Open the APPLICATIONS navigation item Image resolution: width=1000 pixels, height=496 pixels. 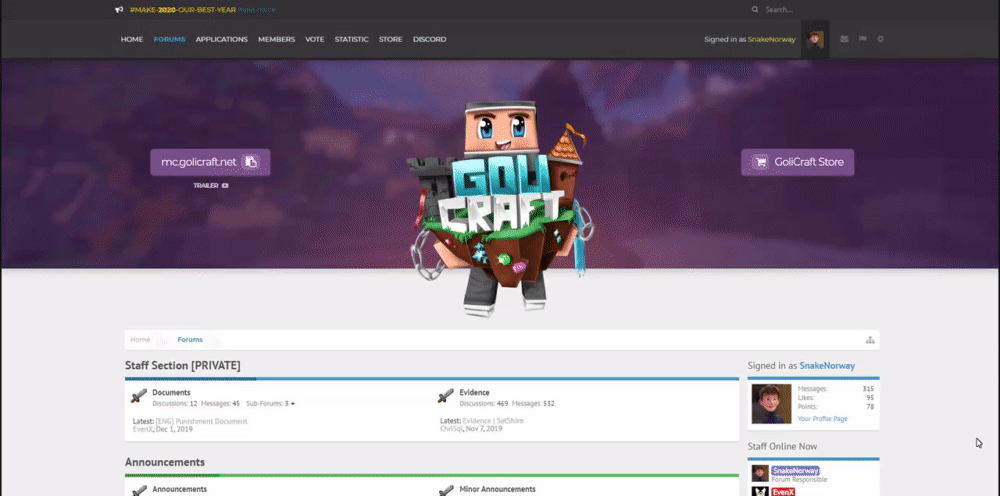point(222,40)
